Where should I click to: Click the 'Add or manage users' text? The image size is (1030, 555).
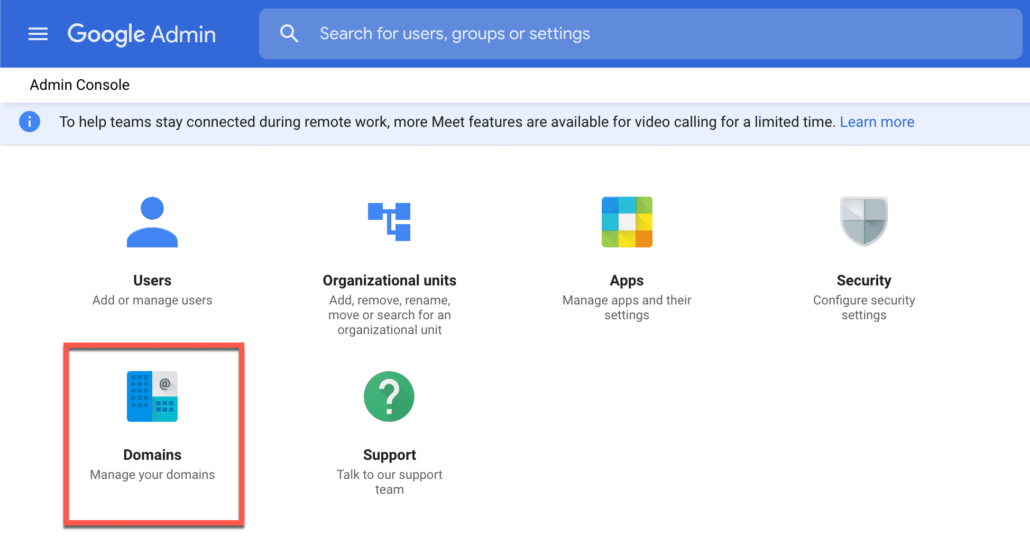(x=152, y=300)
